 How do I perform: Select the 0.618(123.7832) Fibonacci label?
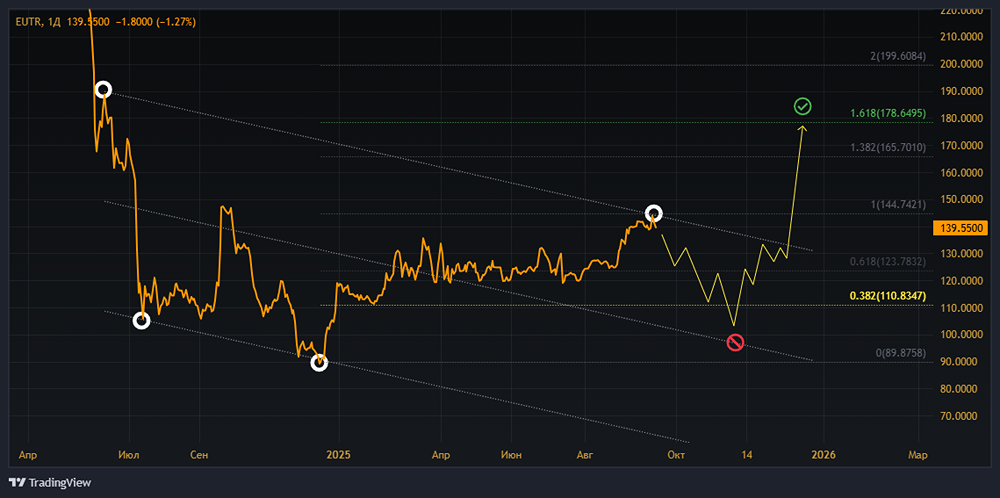pyautogui.click(x=888, y=261)
